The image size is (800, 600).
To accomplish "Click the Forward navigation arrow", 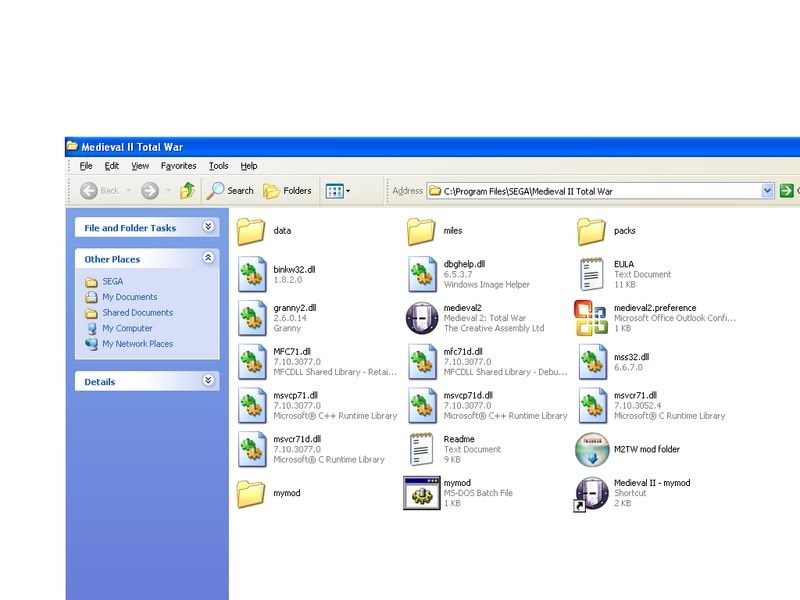I will click(x=149, y=191).
